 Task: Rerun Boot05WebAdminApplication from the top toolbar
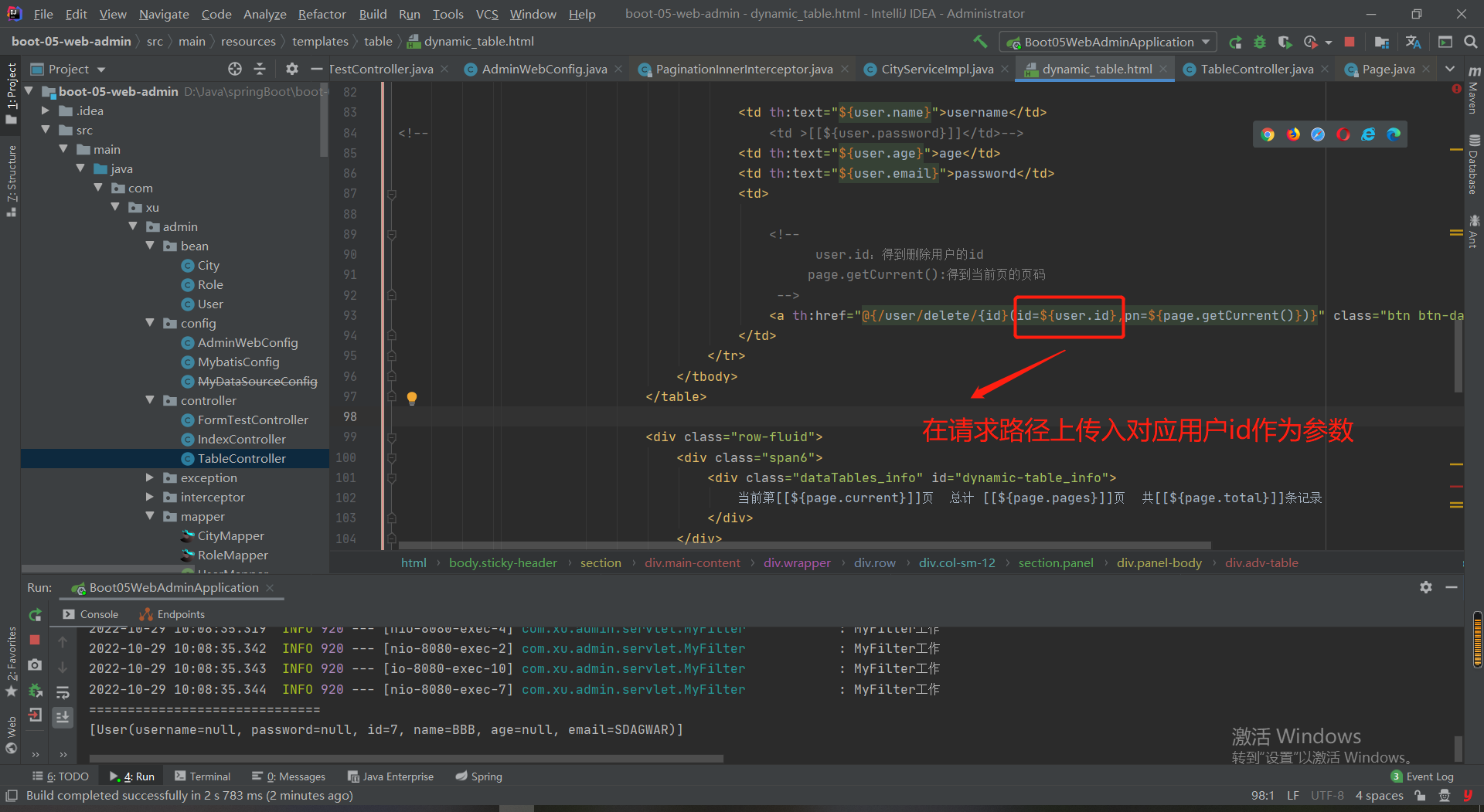click(1235, 42)
